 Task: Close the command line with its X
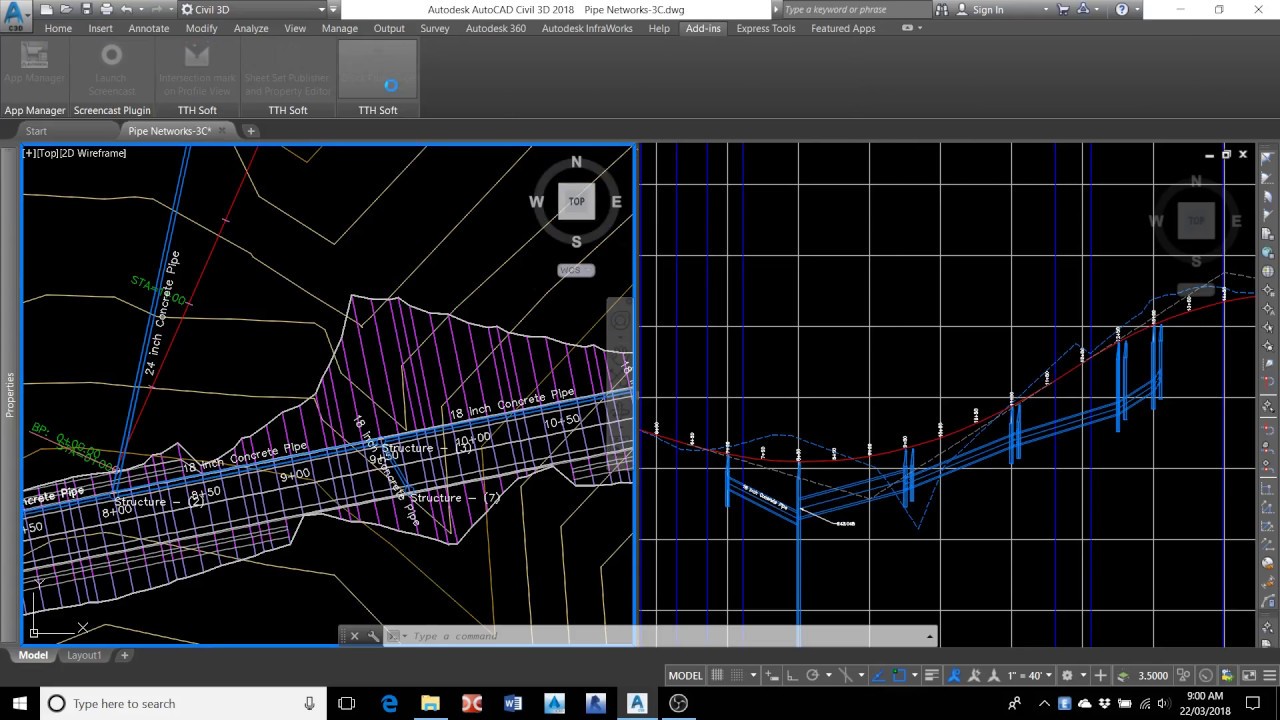354,636
